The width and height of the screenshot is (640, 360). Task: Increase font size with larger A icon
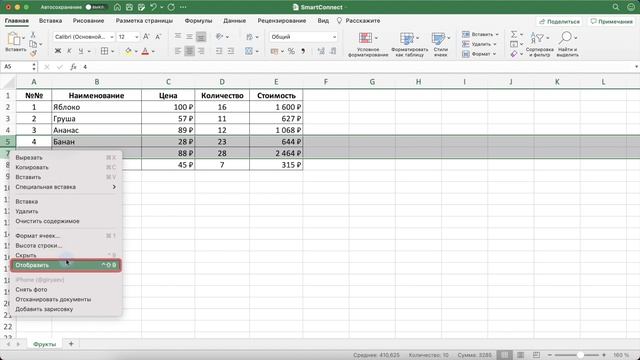coord(146,37)
